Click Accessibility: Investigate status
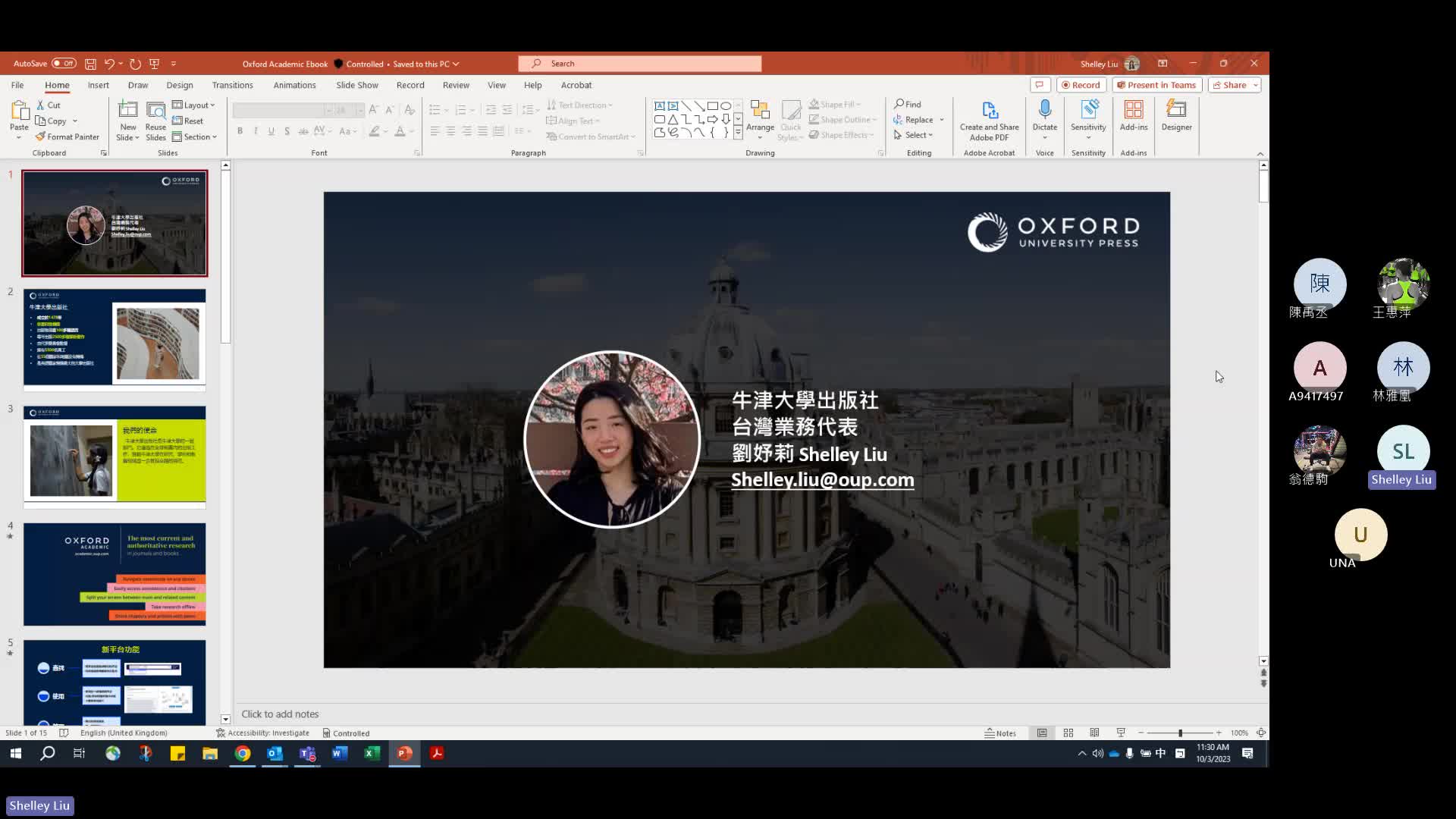Screen dimensions: 1456x819 (x=262, y=733)
